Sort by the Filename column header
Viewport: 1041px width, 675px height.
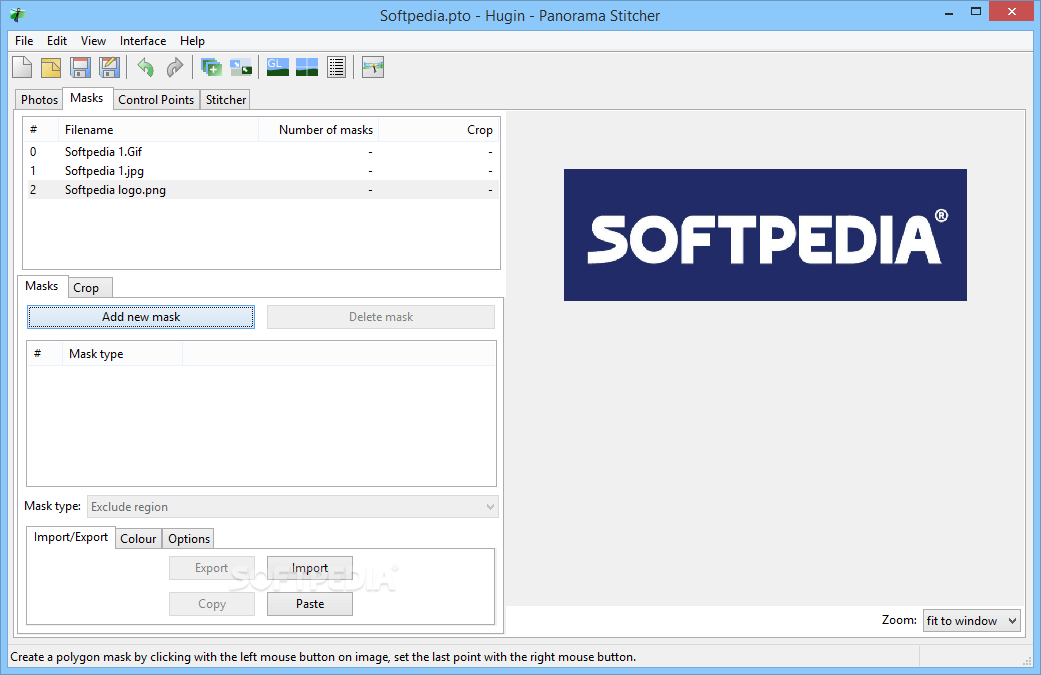click(158, 130)
